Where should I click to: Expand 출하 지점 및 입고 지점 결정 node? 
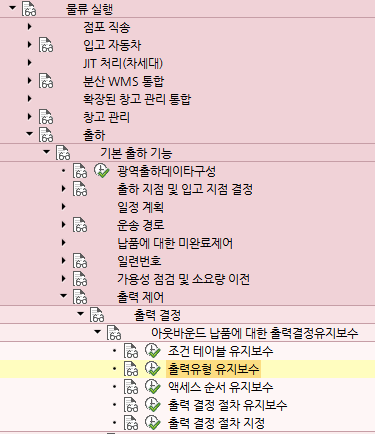pyautogui.click(x=64, y=188)
